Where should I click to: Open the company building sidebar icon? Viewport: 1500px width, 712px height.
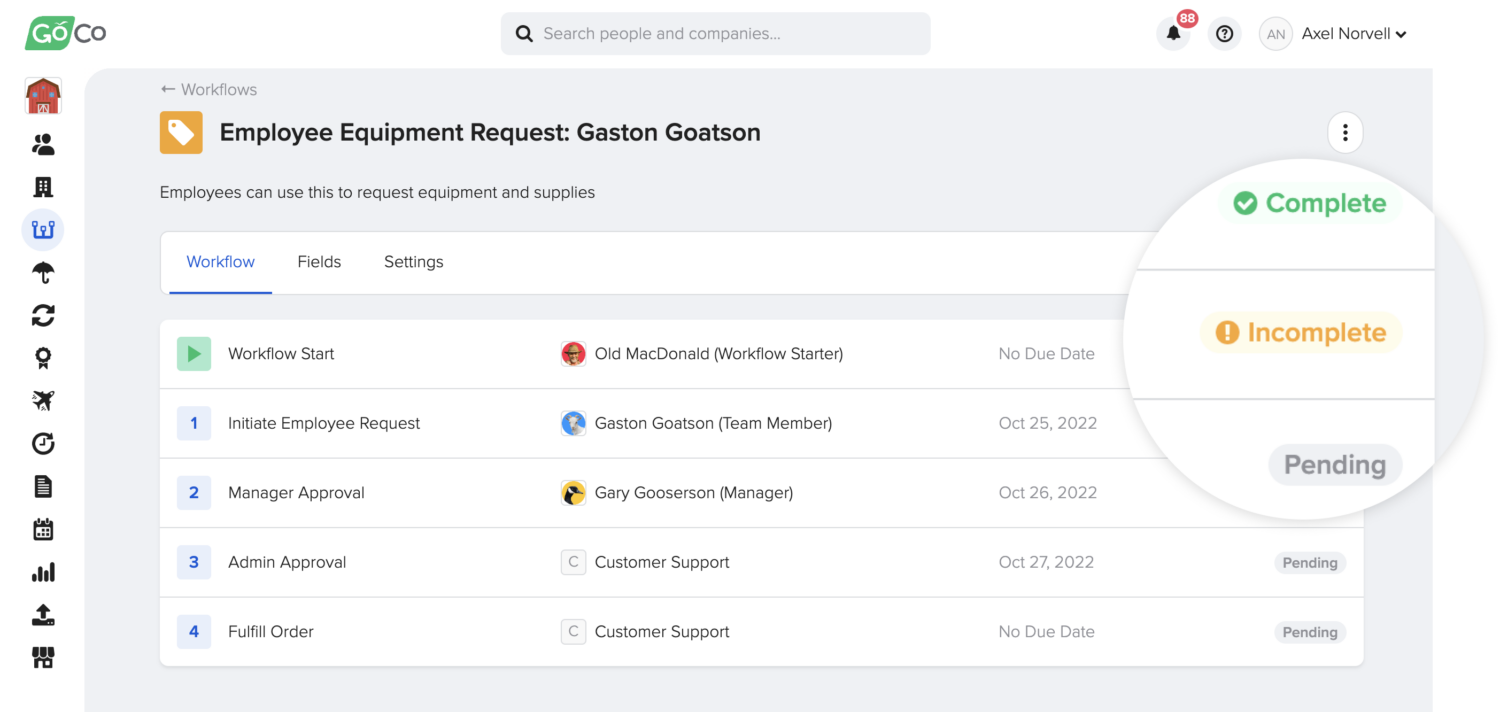coord(43,188)
